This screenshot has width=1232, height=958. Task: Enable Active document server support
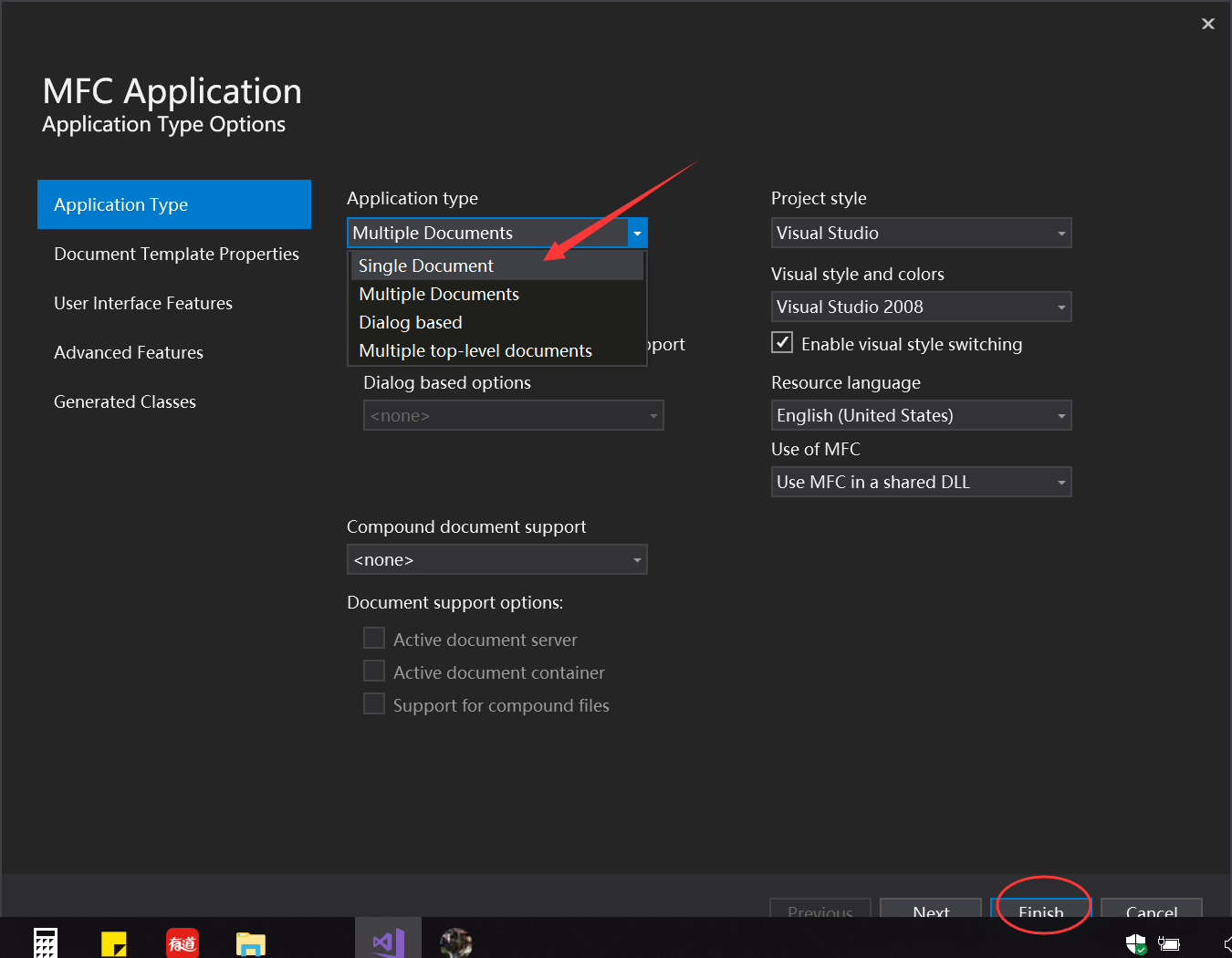click(374, 638)
